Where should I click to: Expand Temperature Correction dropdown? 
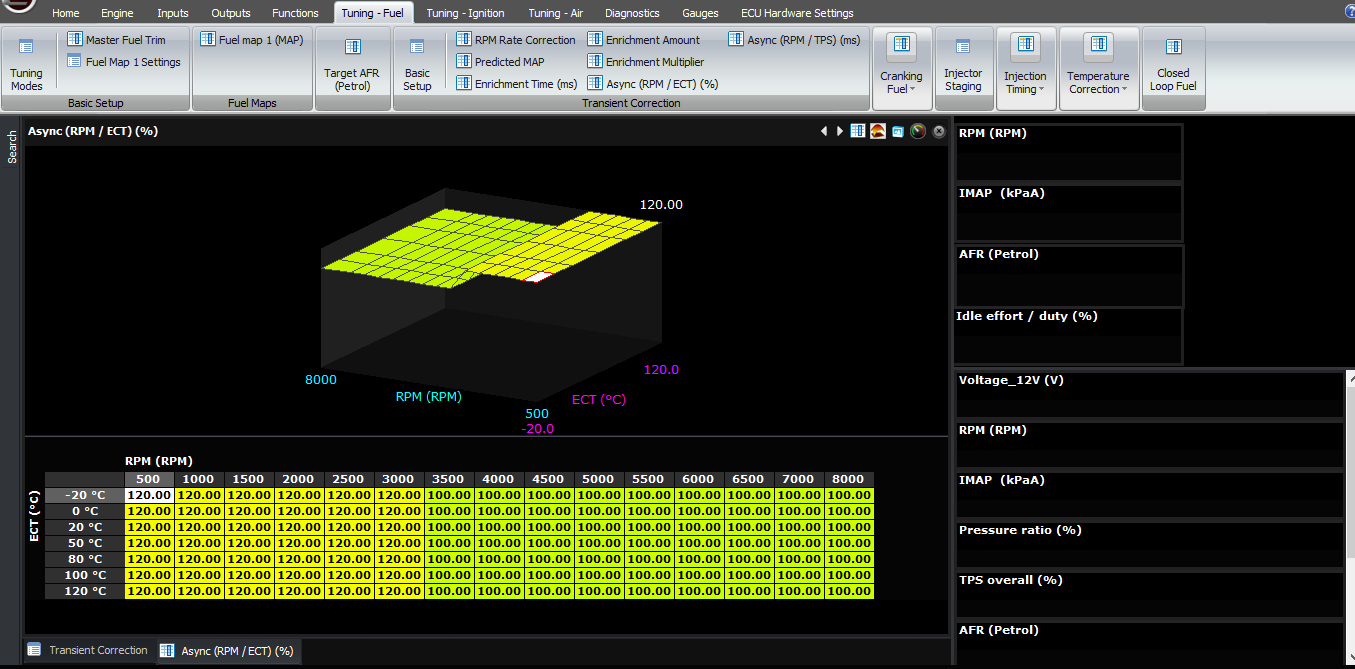1098,67
